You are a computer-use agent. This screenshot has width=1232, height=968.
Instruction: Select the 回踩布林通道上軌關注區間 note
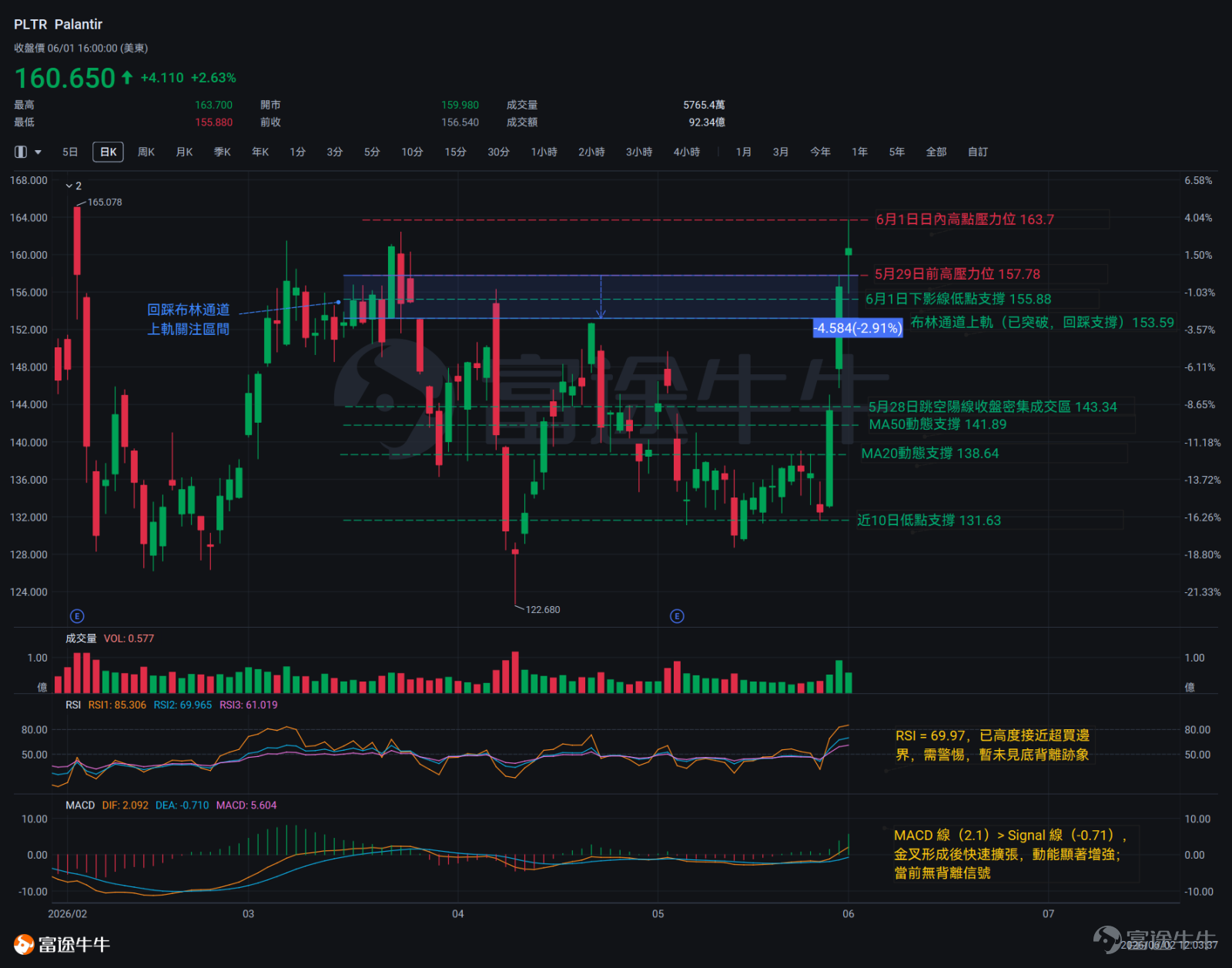click(189, 320)
